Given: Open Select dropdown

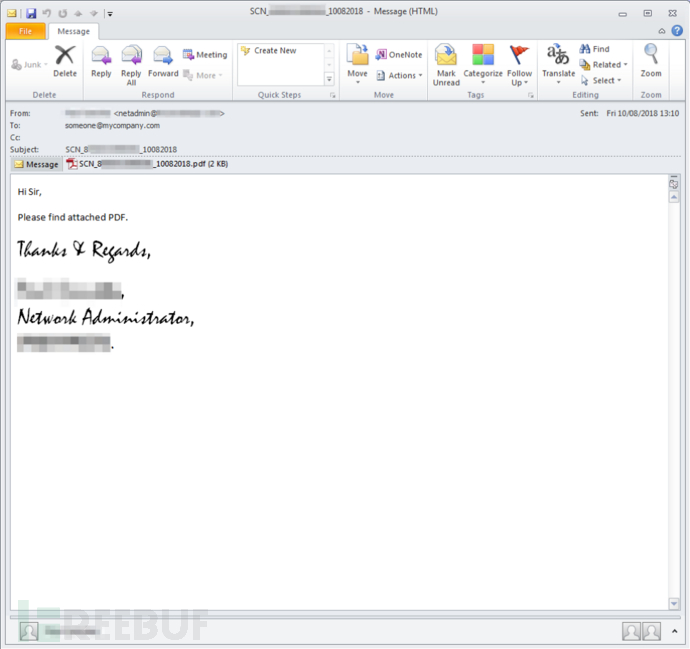Looking at the screenshot, I should (601, 81).
